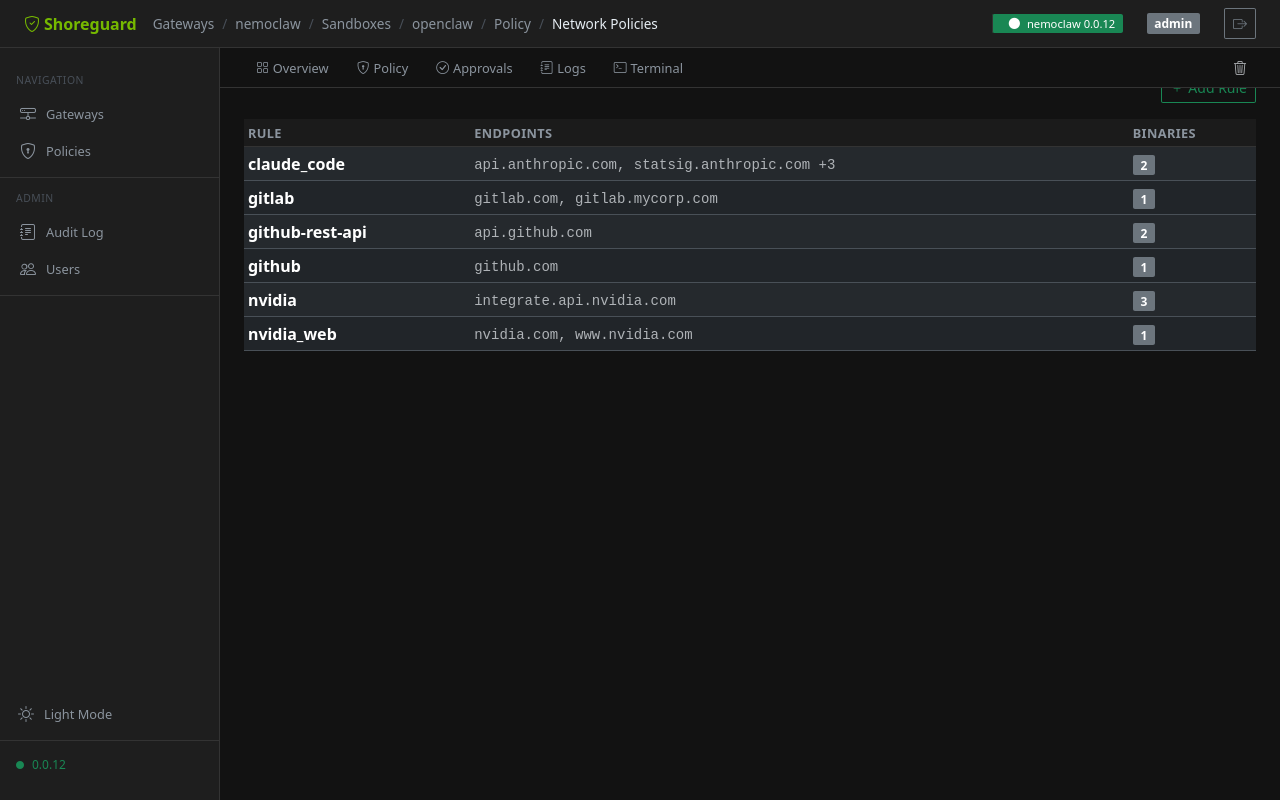Click the Approvals checkmark icon
1280x800 pixels.
pos(441,67)
